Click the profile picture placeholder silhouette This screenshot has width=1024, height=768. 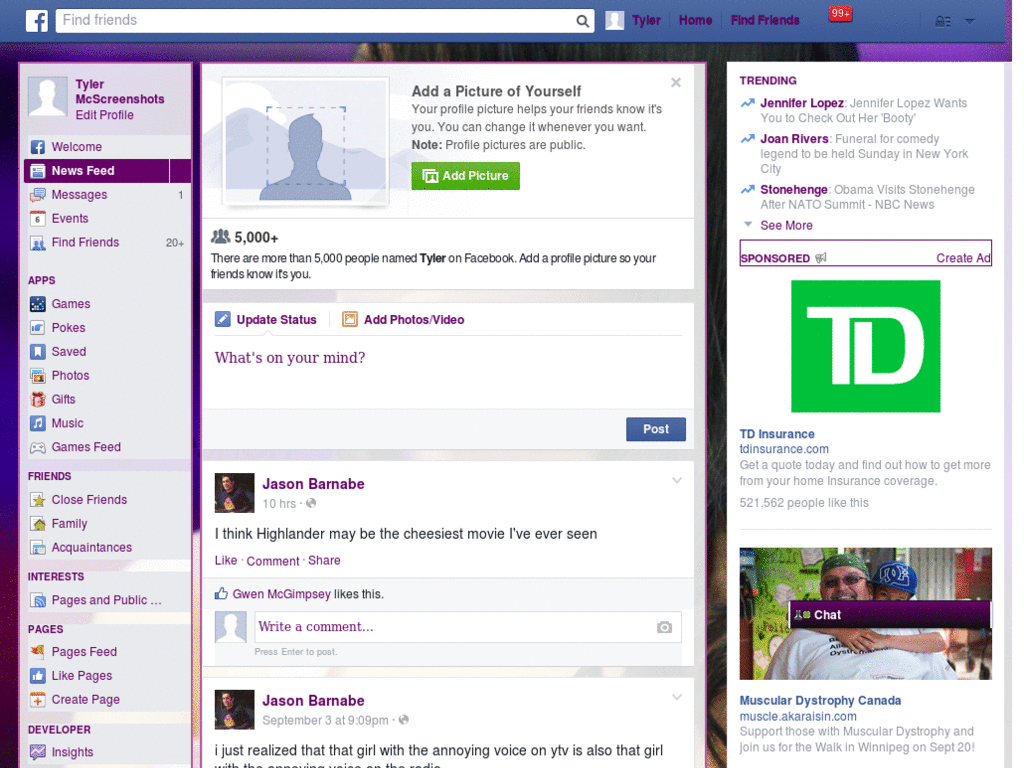306,155
